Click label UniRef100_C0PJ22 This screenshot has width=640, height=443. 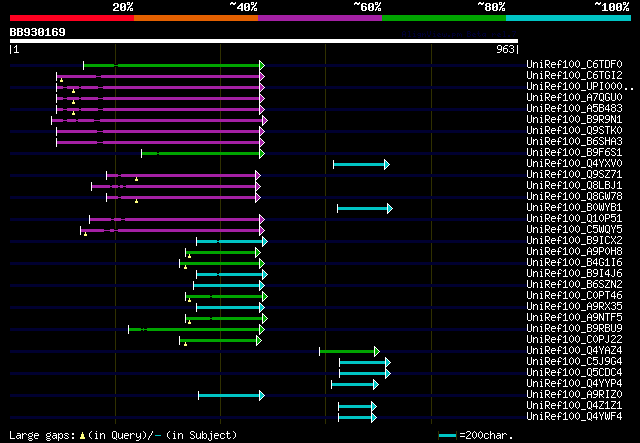point(574,340)
